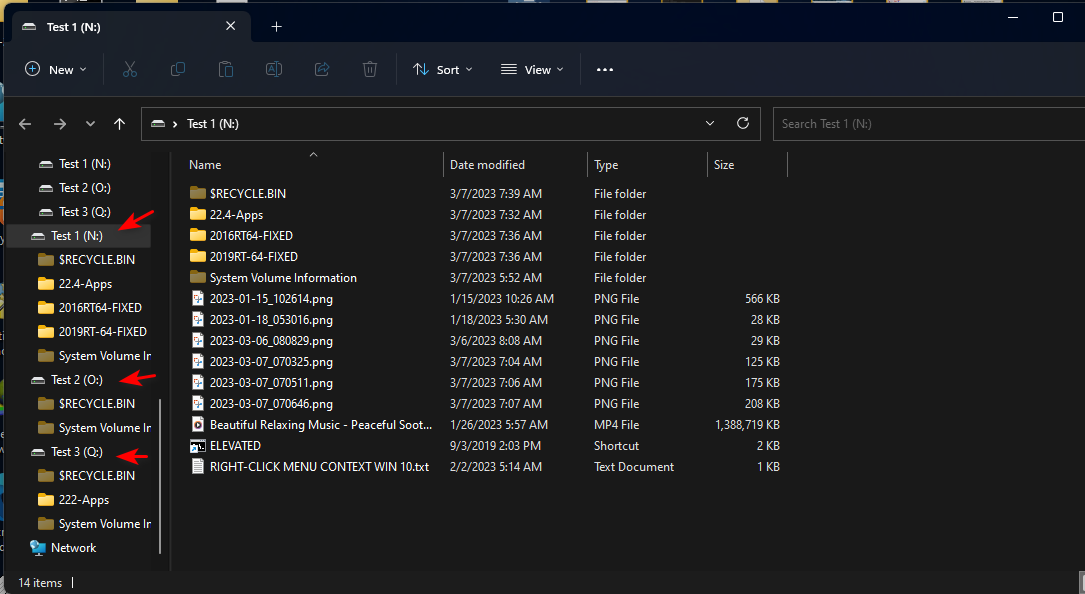This screenshot has width=1085, height=594.
Task: Select the 2019RT-64-FIXED folder in file list
Action: point(254,257)
